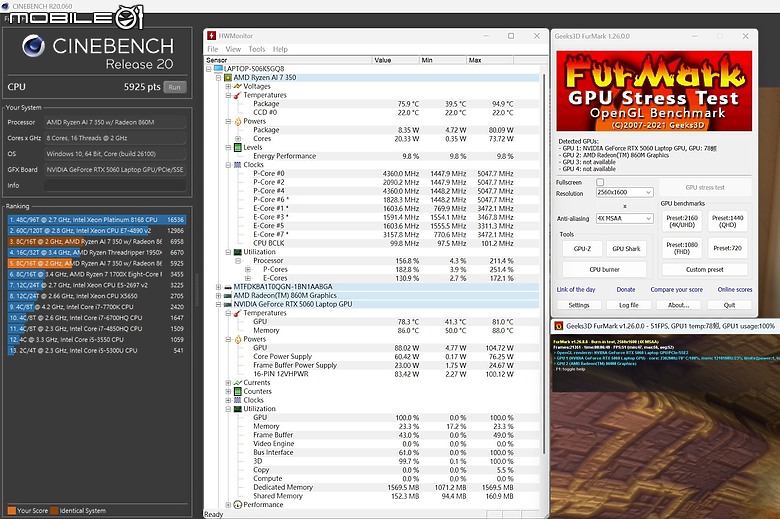Viewport: 780px width, 519px height.
Task: Open the FurMark Log file
Action: pos(629,305)
